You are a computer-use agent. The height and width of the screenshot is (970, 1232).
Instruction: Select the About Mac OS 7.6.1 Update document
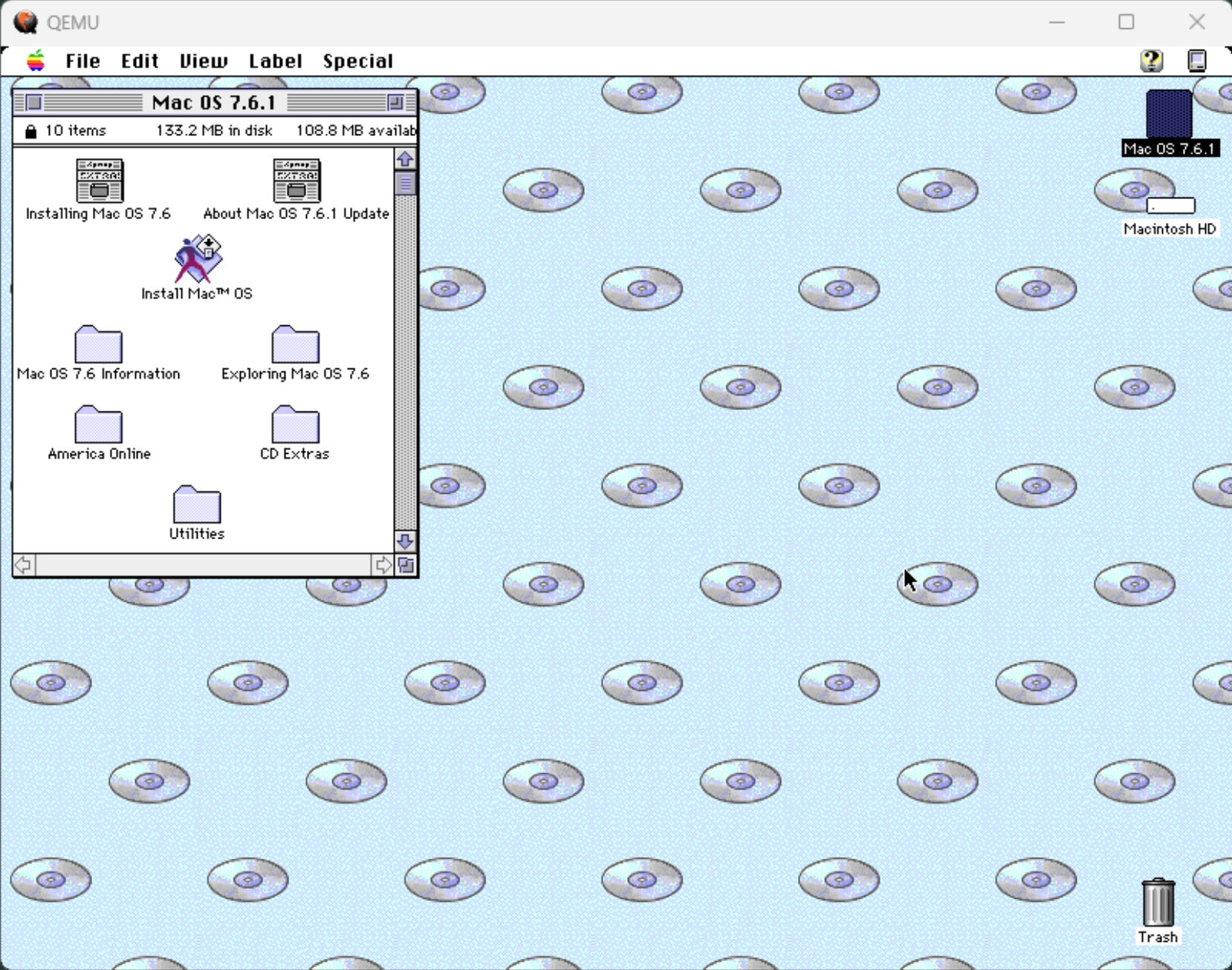coord(296,180)
